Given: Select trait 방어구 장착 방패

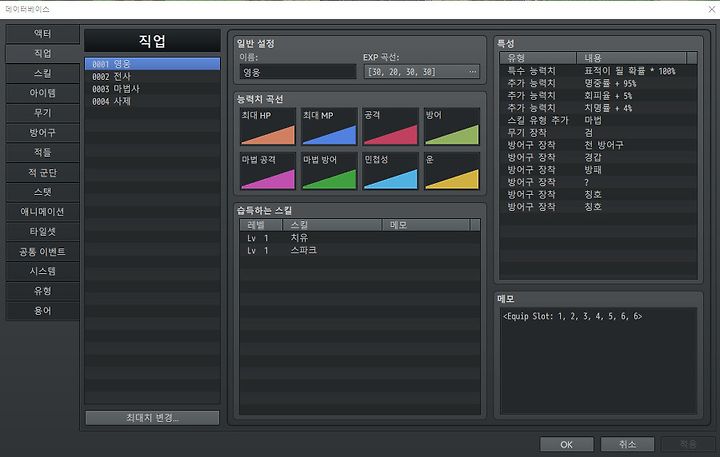Looking at the screenshot, I should (598, 169).
